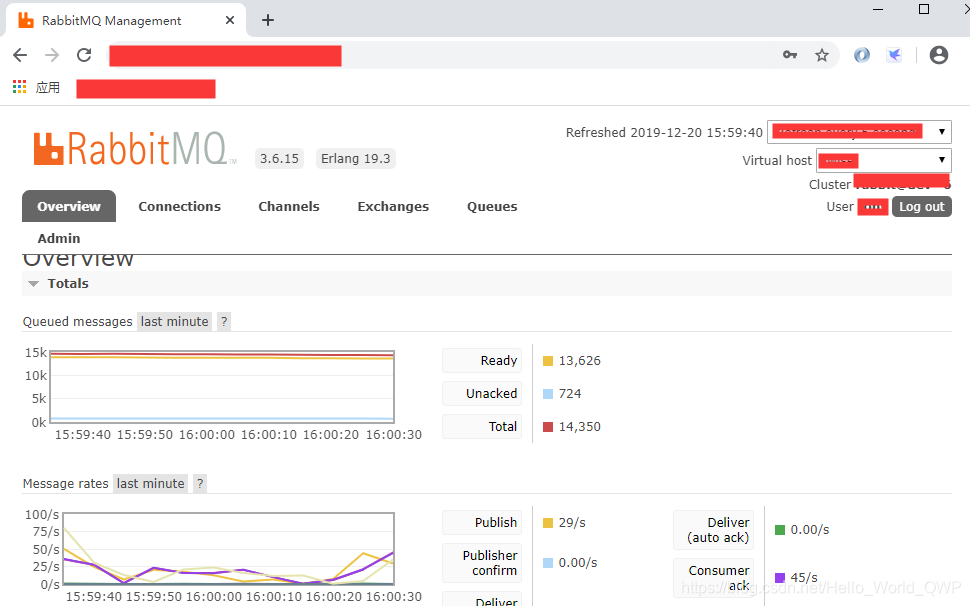Open the Connections tab
Image resolution: width=970 pixels, height=606 pixels.
(179, 207)
